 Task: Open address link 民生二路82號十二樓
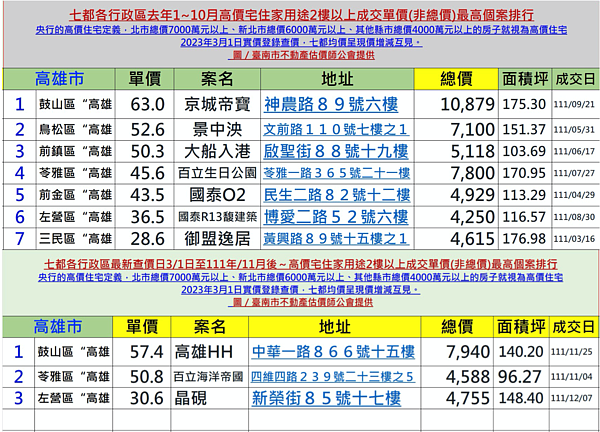(337, 195)
